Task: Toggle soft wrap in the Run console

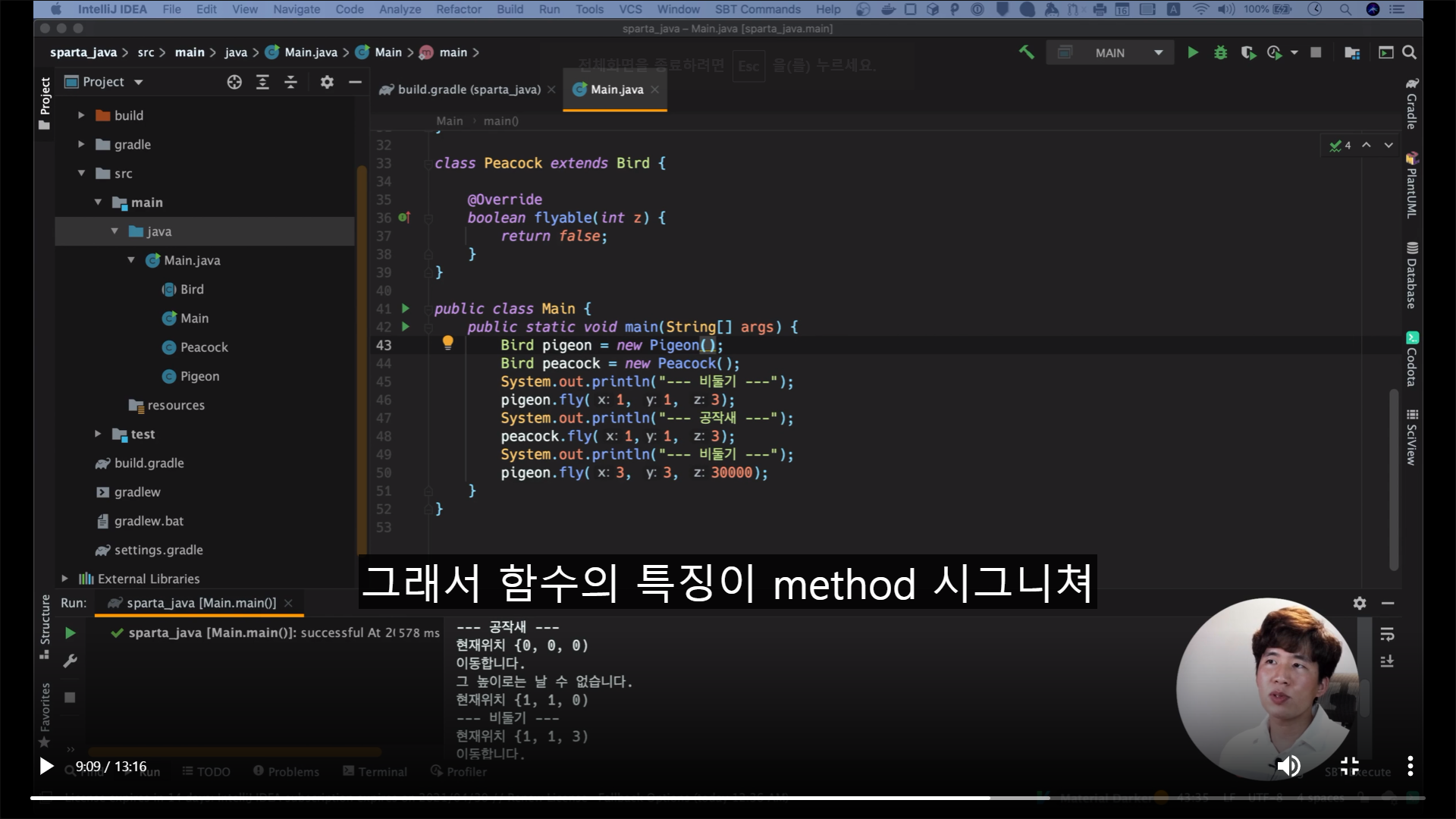Action: tap(1388, 634)
